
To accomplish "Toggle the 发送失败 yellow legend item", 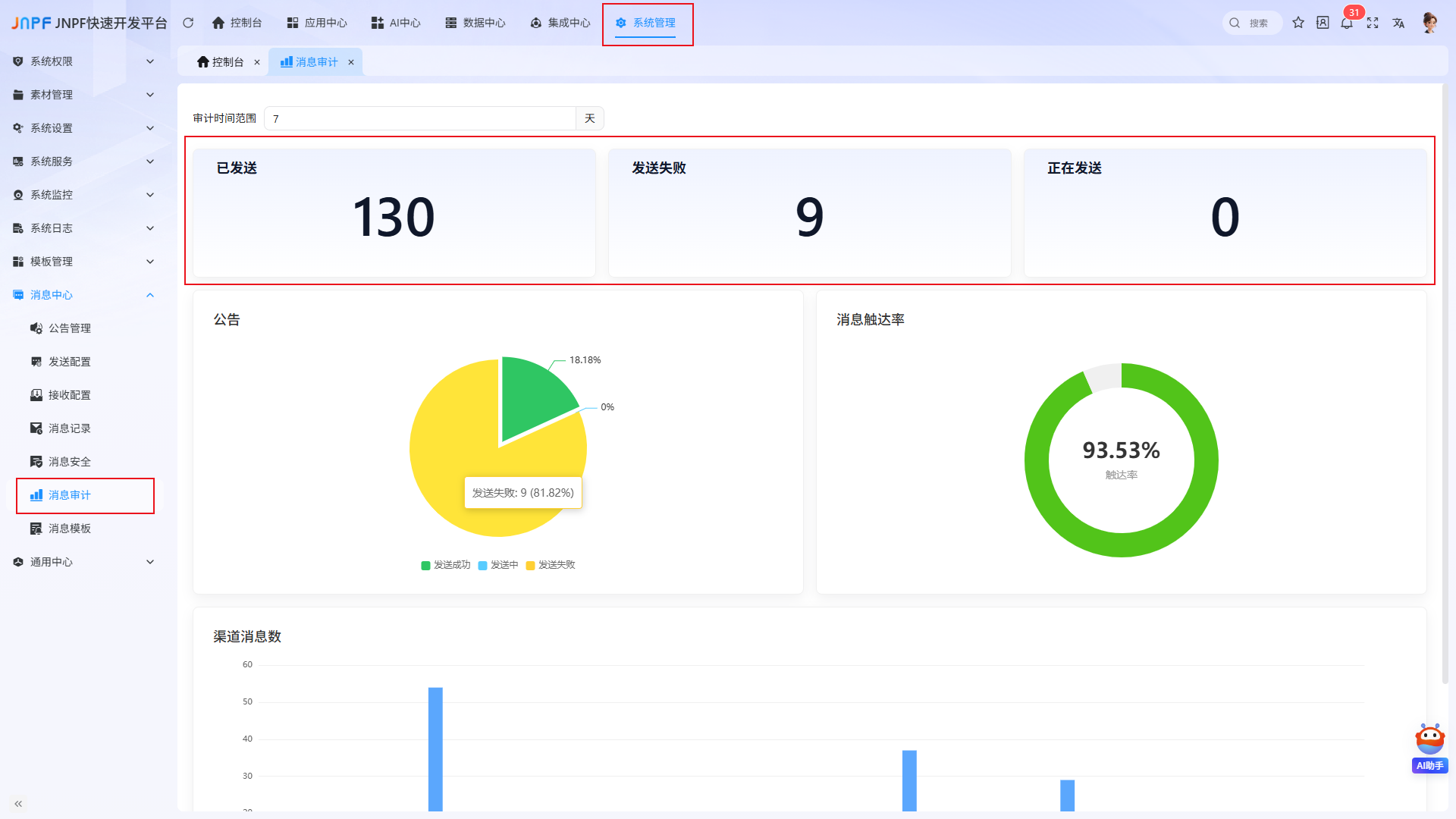I will 551,565.
